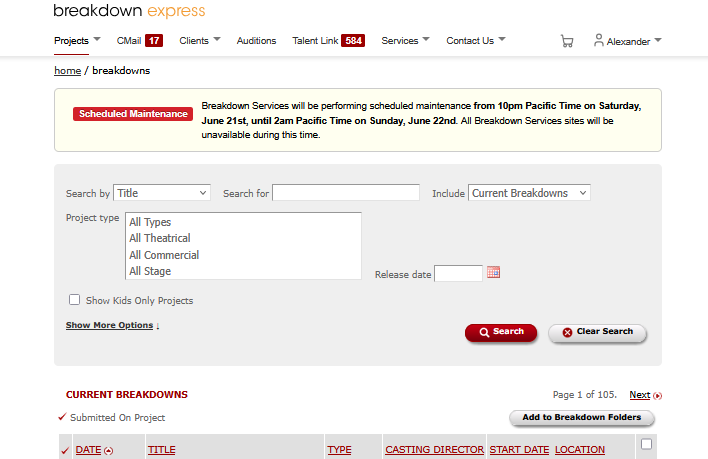This screenshot has width=708, height=459.
Task: Open the Include Current Breakdowns dropdown
Action: (x=529, y=193)
